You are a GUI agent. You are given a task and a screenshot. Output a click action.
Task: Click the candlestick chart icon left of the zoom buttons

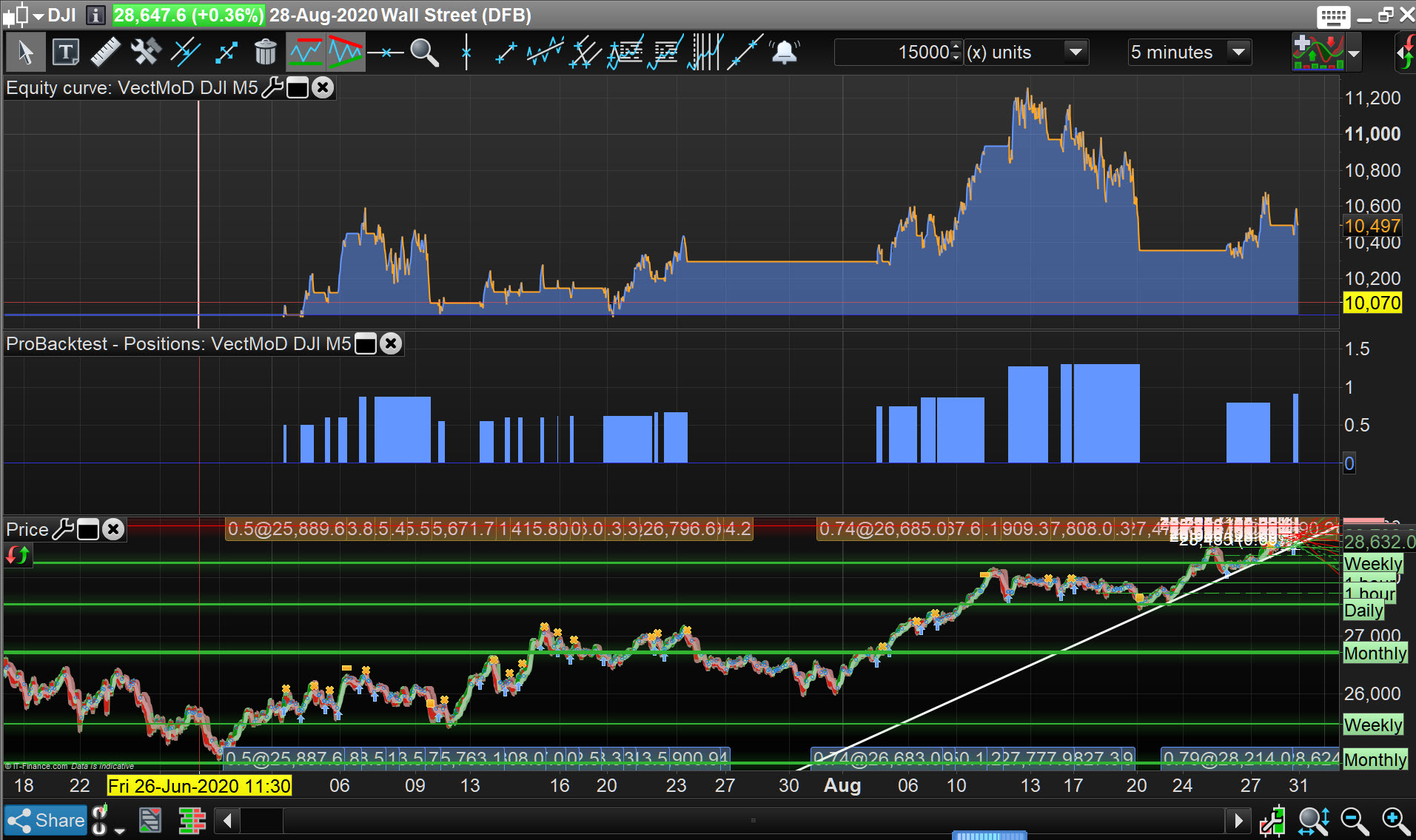click(1272, 820)
